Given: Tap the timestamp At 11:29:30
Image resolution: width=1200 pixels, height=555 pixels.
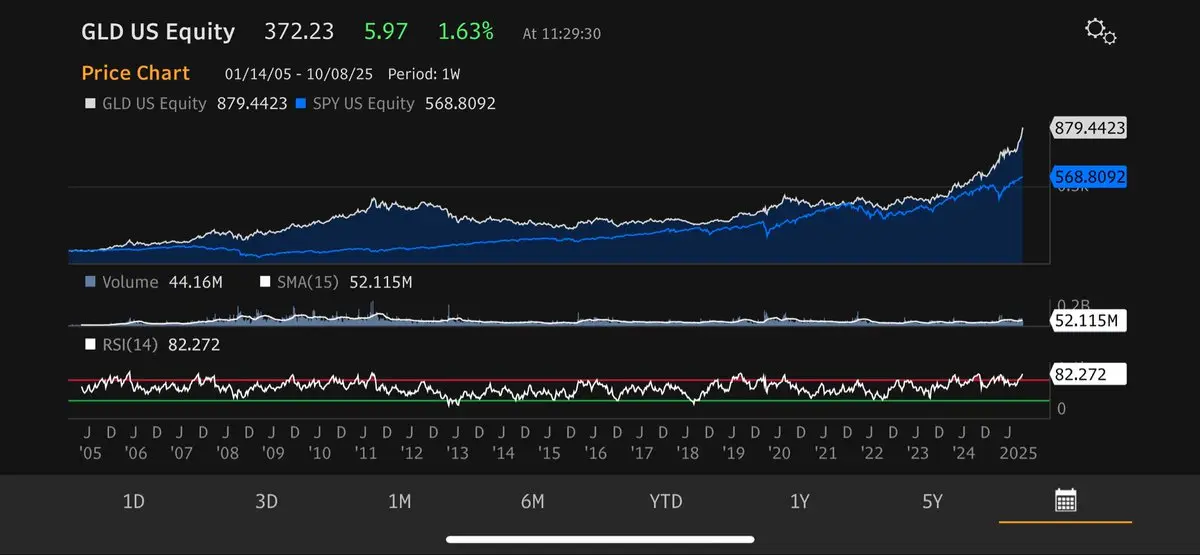Looking at the screenshot, I should [560, 34].
